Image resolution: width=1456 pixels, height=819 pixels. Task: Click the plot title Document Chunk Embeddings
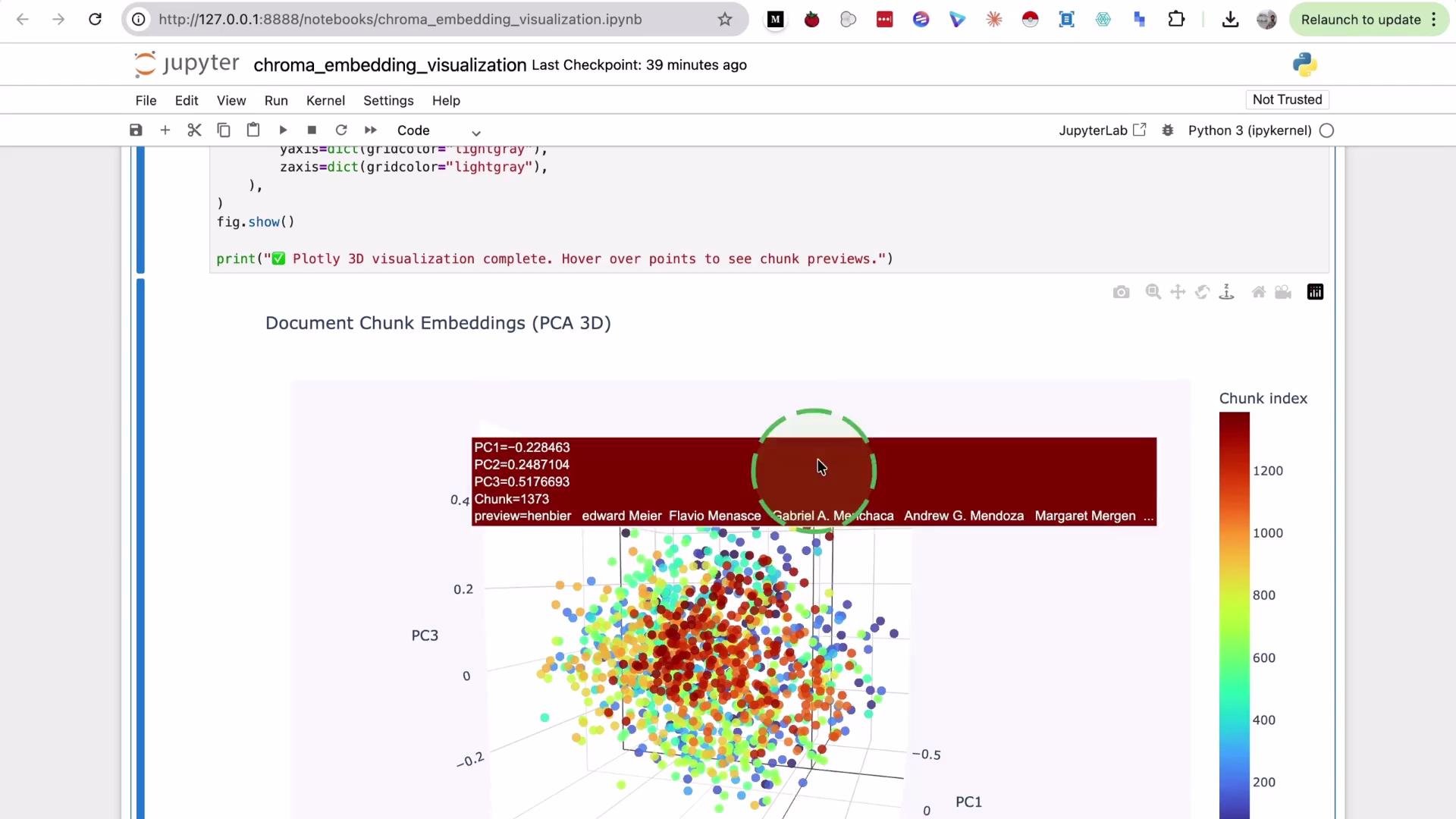pyautogui.click(x=438, y=323)
